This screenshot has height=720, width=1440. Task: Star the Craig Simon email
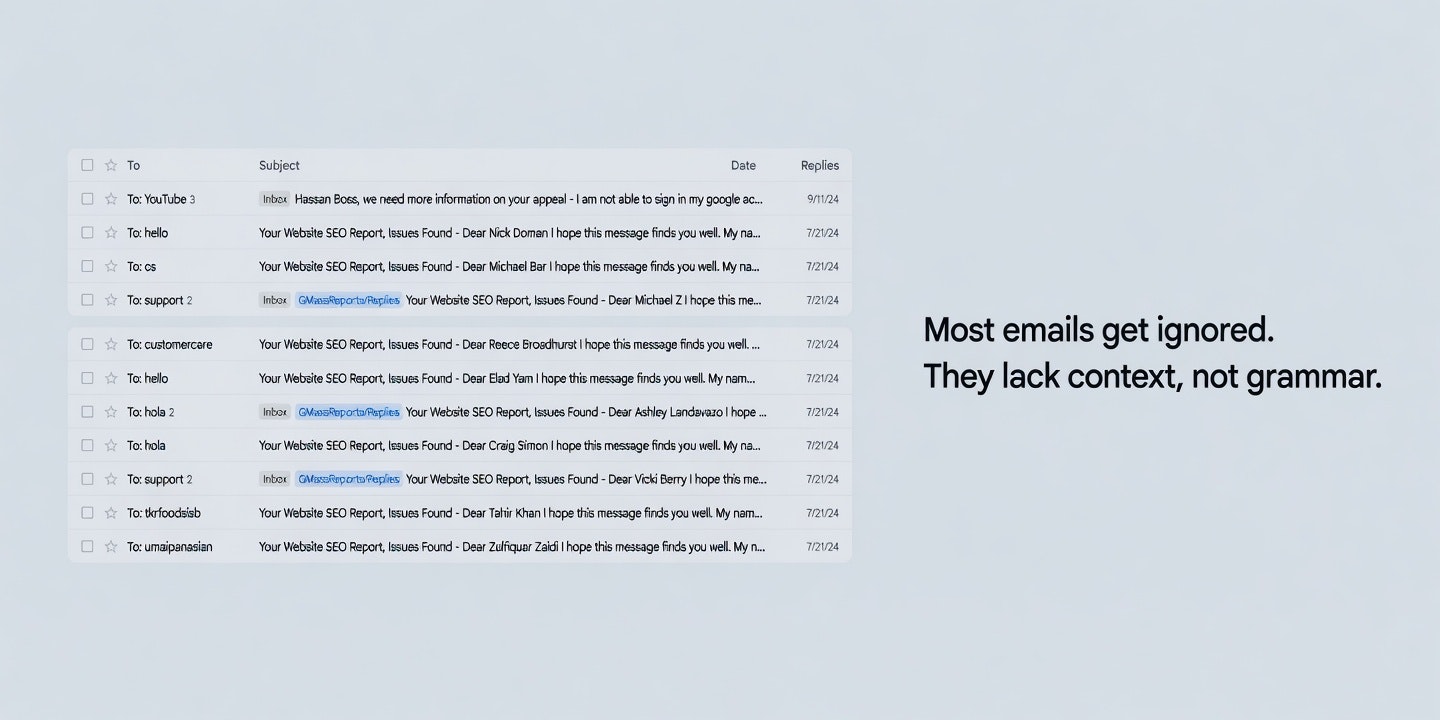pyautogui.click(x=111, y=445)
